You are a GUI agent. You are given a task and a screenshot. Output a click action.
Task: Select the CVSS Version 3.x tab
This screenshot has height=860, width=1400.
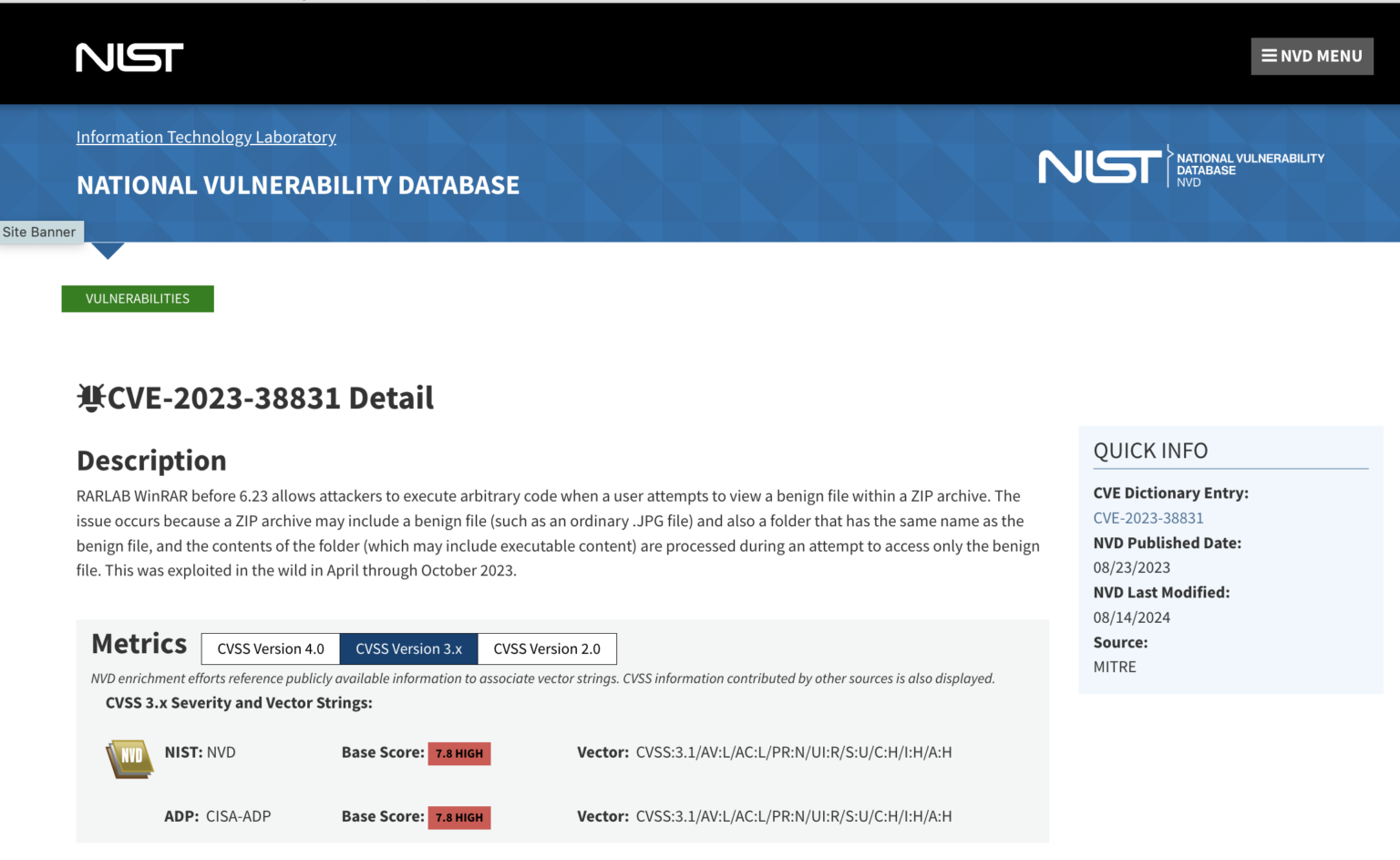point(408,649)
